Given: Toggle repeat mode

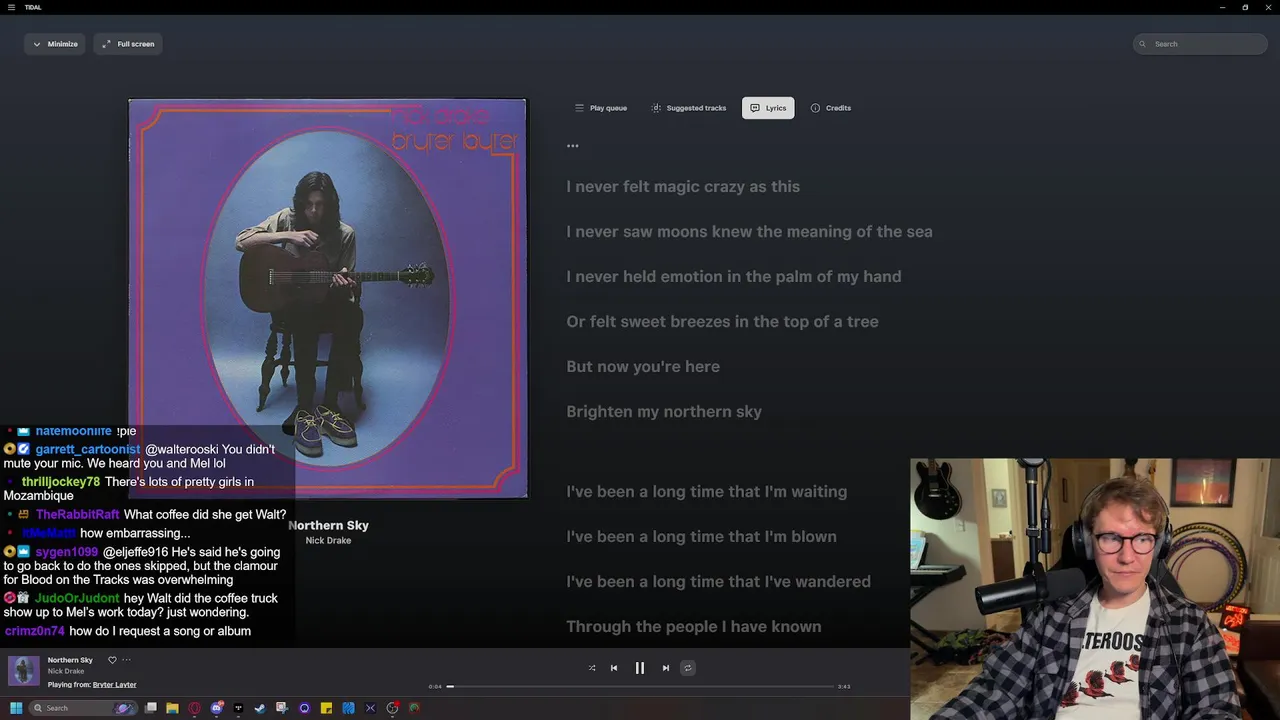Looking at the screenshot, I should click(687, 668).
